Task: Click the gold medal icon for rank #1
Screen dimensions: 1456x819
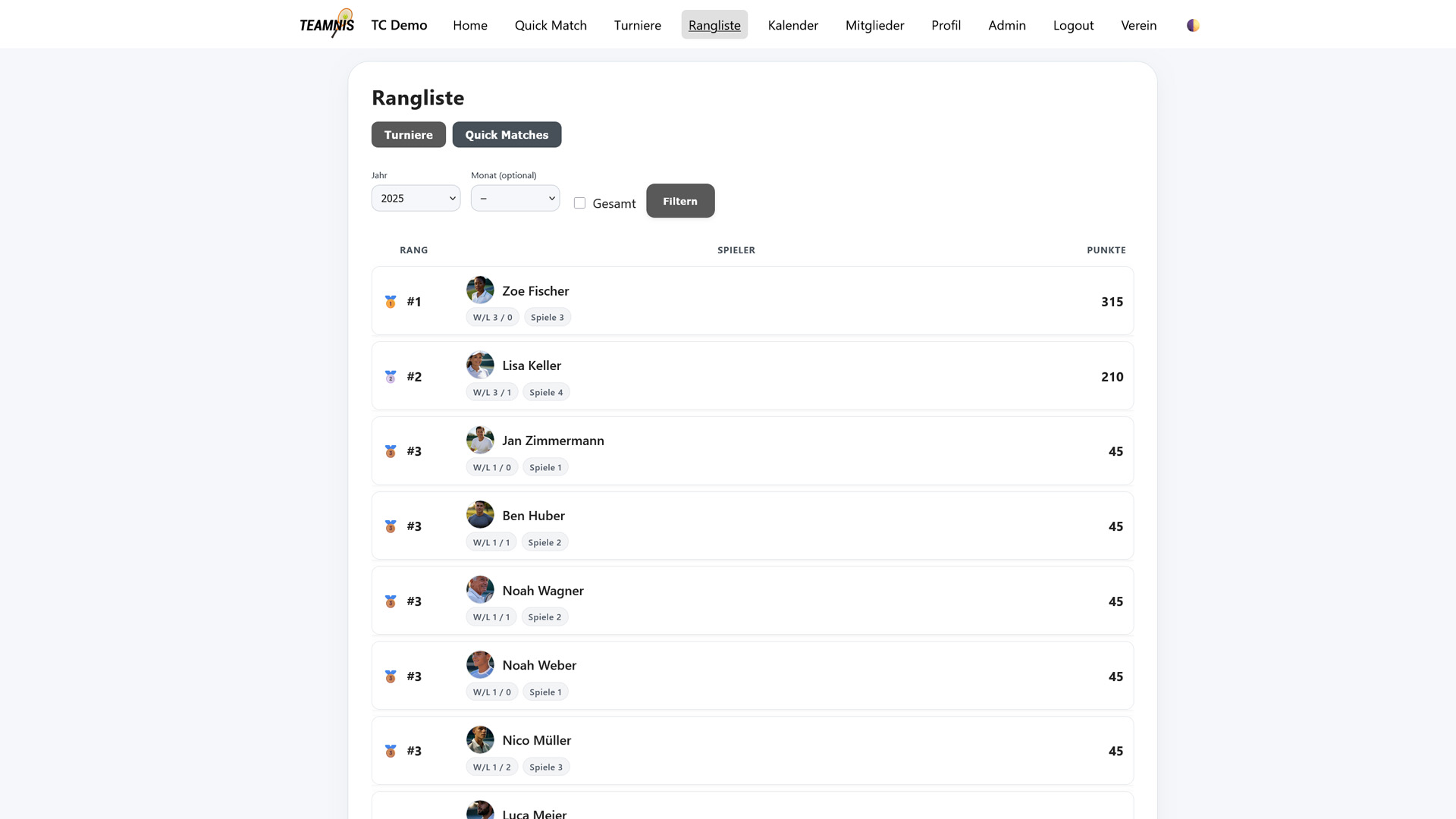Action: point(391,302)
